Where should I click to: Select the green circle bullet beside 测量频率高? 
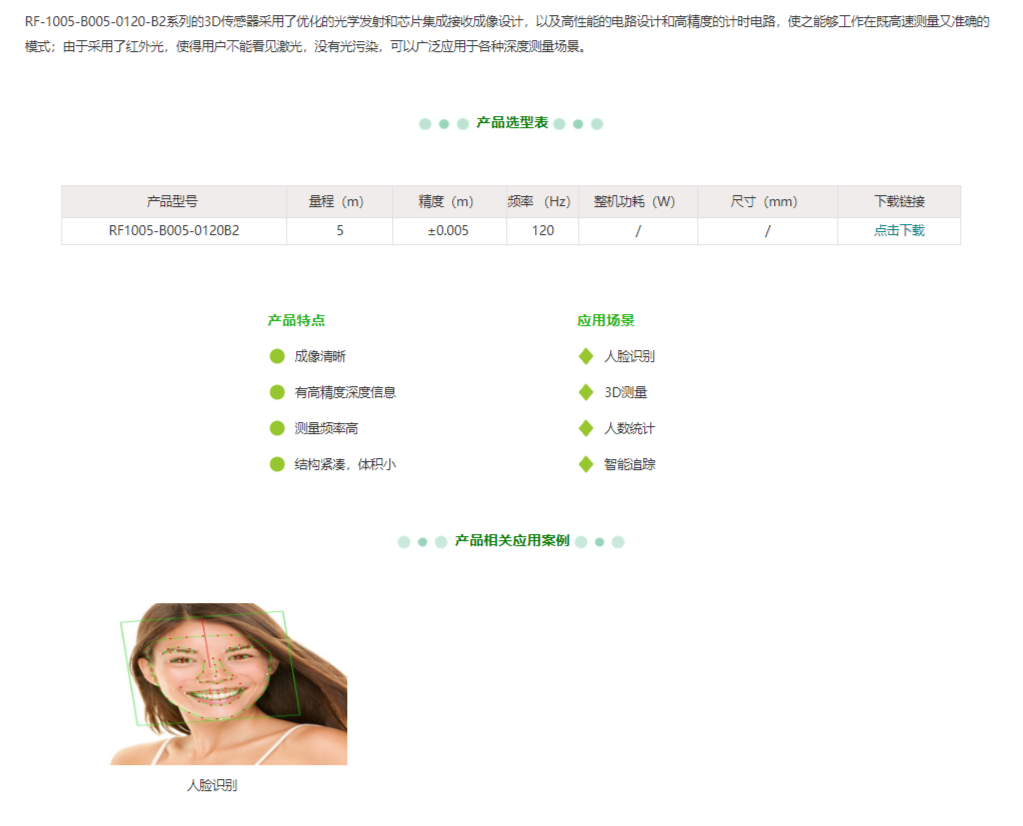(277, 428)
